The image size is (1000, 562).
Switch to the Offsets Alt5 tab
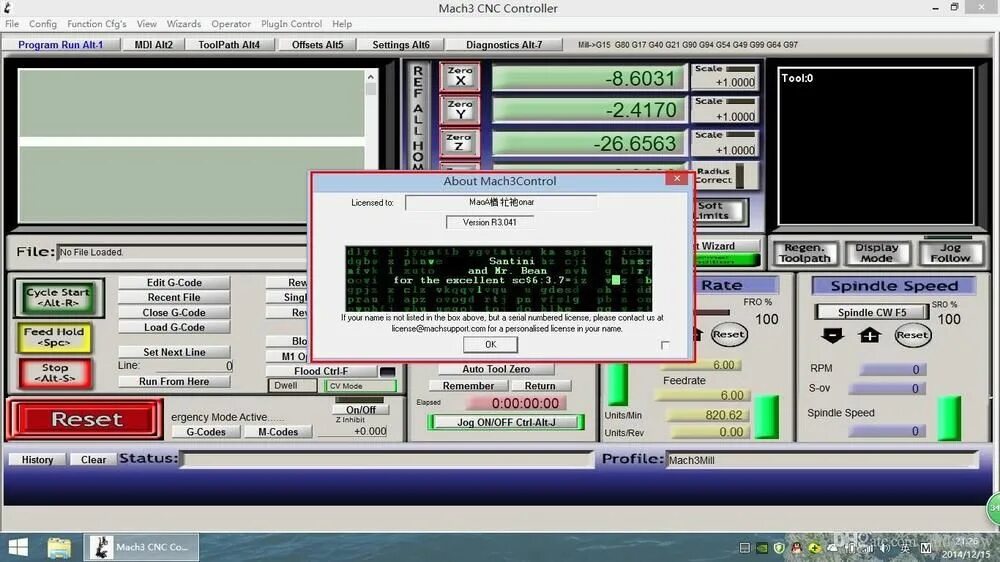pyautogui.click(x=318, y=45)
